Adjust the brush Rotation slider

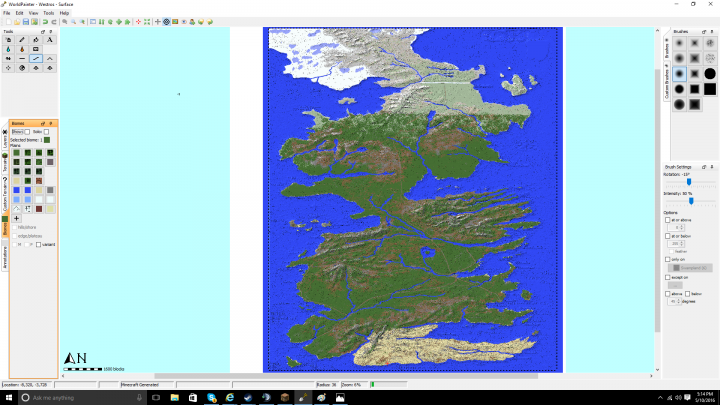click(x=688, y=182)
